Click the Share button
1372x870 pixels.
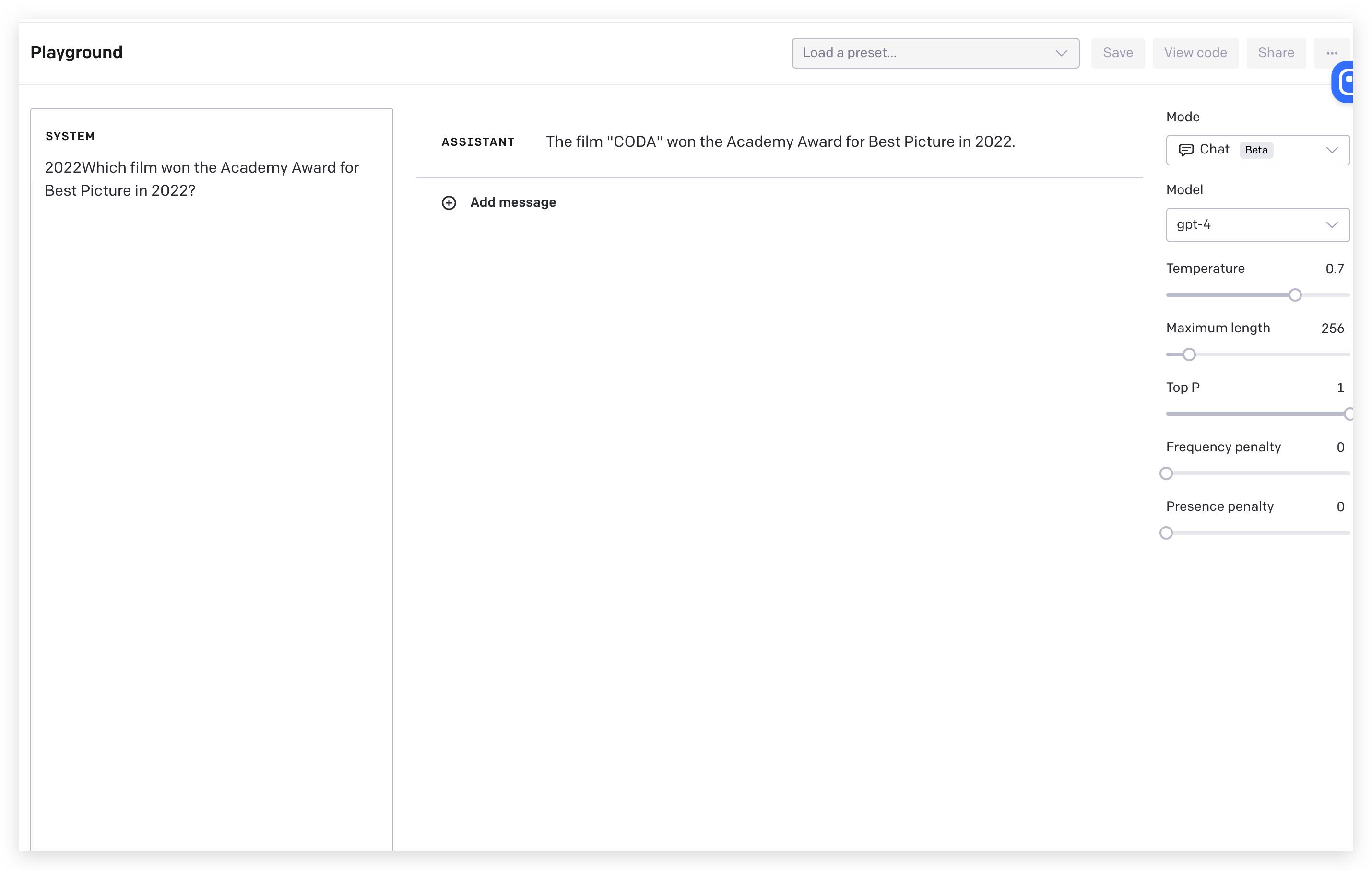(x=1276, y=53)
